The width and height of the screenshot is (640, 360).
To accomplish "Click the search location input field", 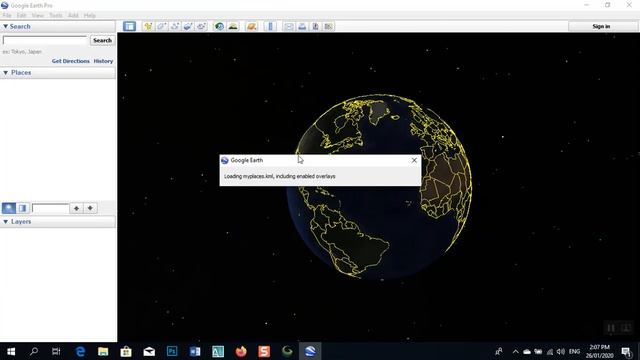I will click(45, 40).
